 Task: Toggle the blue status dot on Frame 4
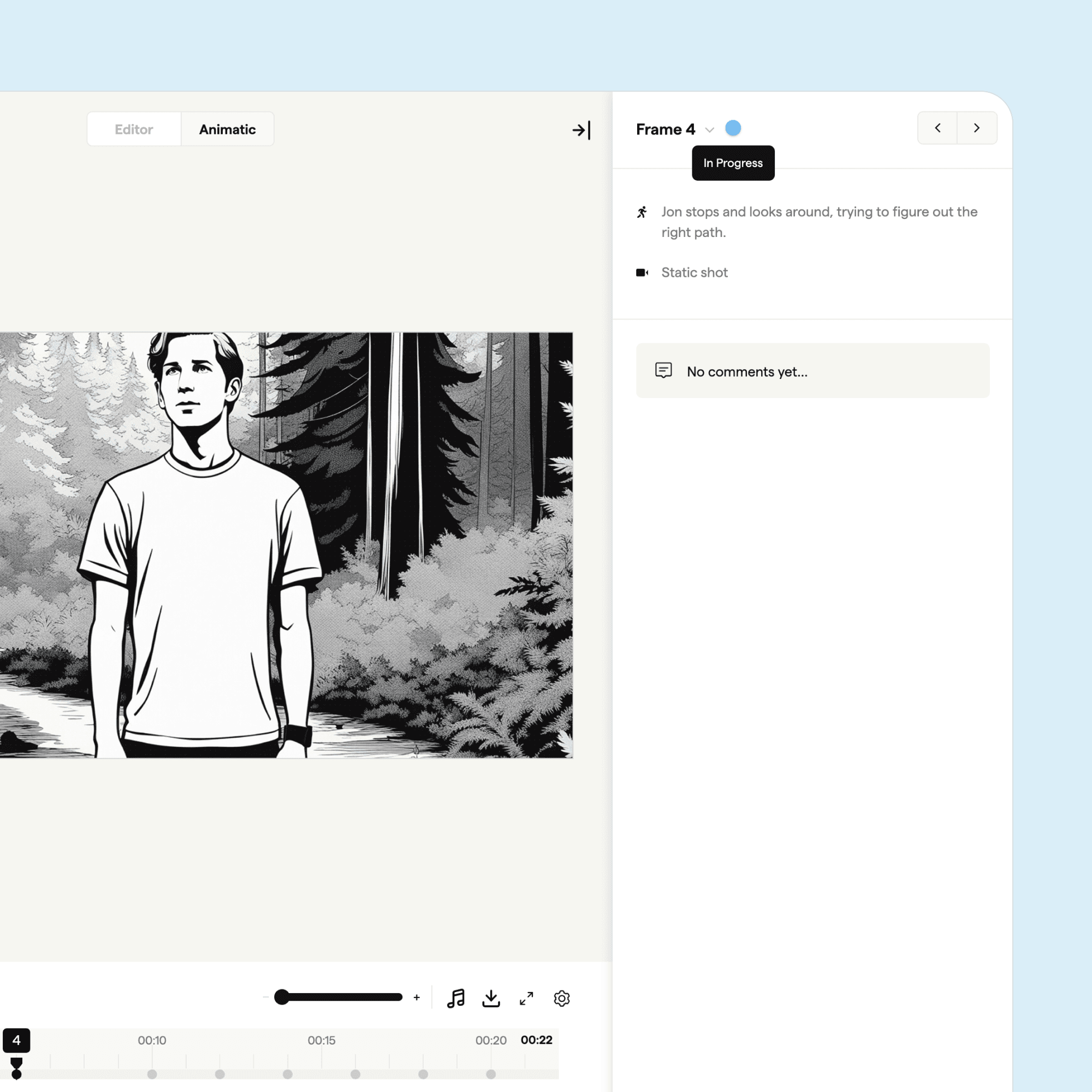point(733,128)
